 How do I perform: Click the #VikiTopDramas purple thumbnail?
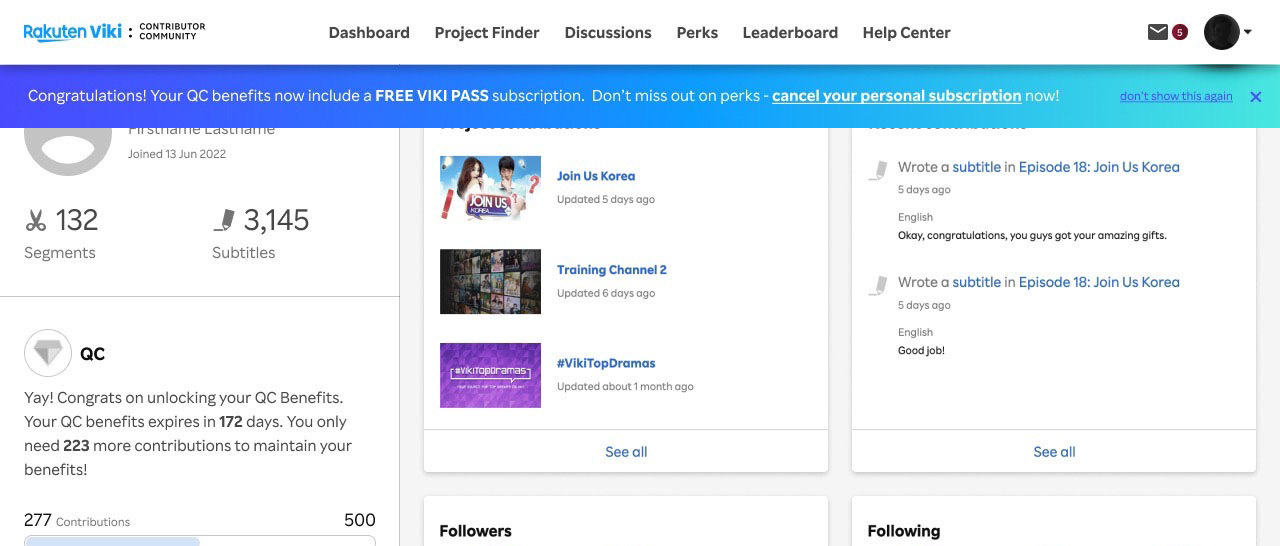490,375
